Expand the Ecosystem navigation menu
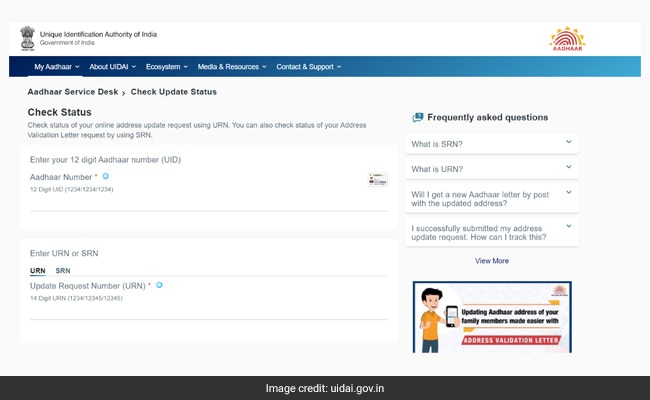This screenshot has width=650, height=400. pos(166,67)
